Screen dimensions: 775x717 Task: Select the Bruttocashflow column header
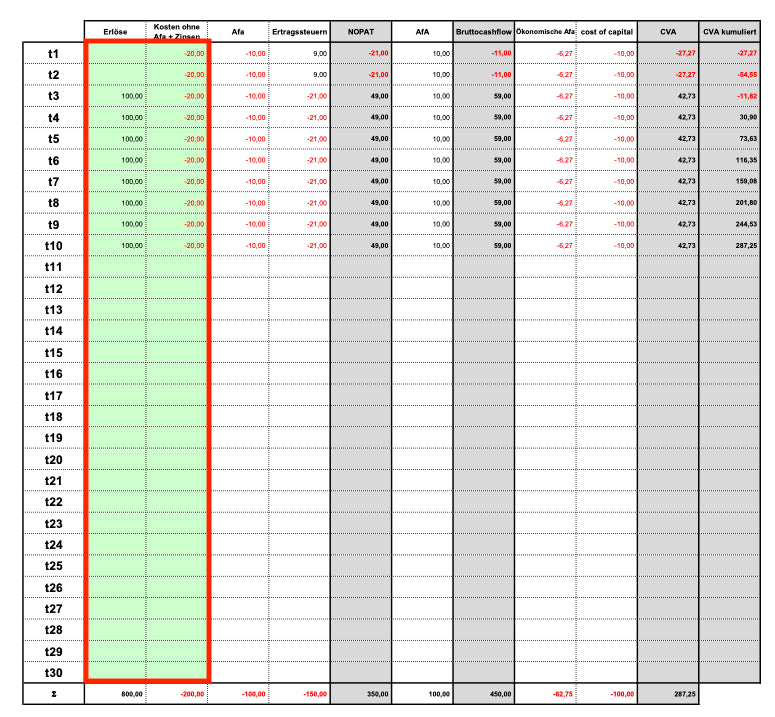tap(483, 32)
